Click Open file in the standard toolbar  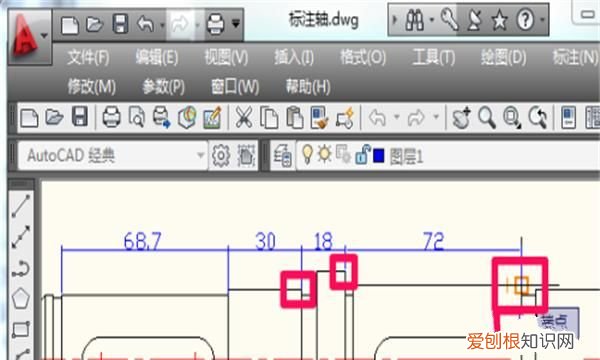(x=54, y=117)
